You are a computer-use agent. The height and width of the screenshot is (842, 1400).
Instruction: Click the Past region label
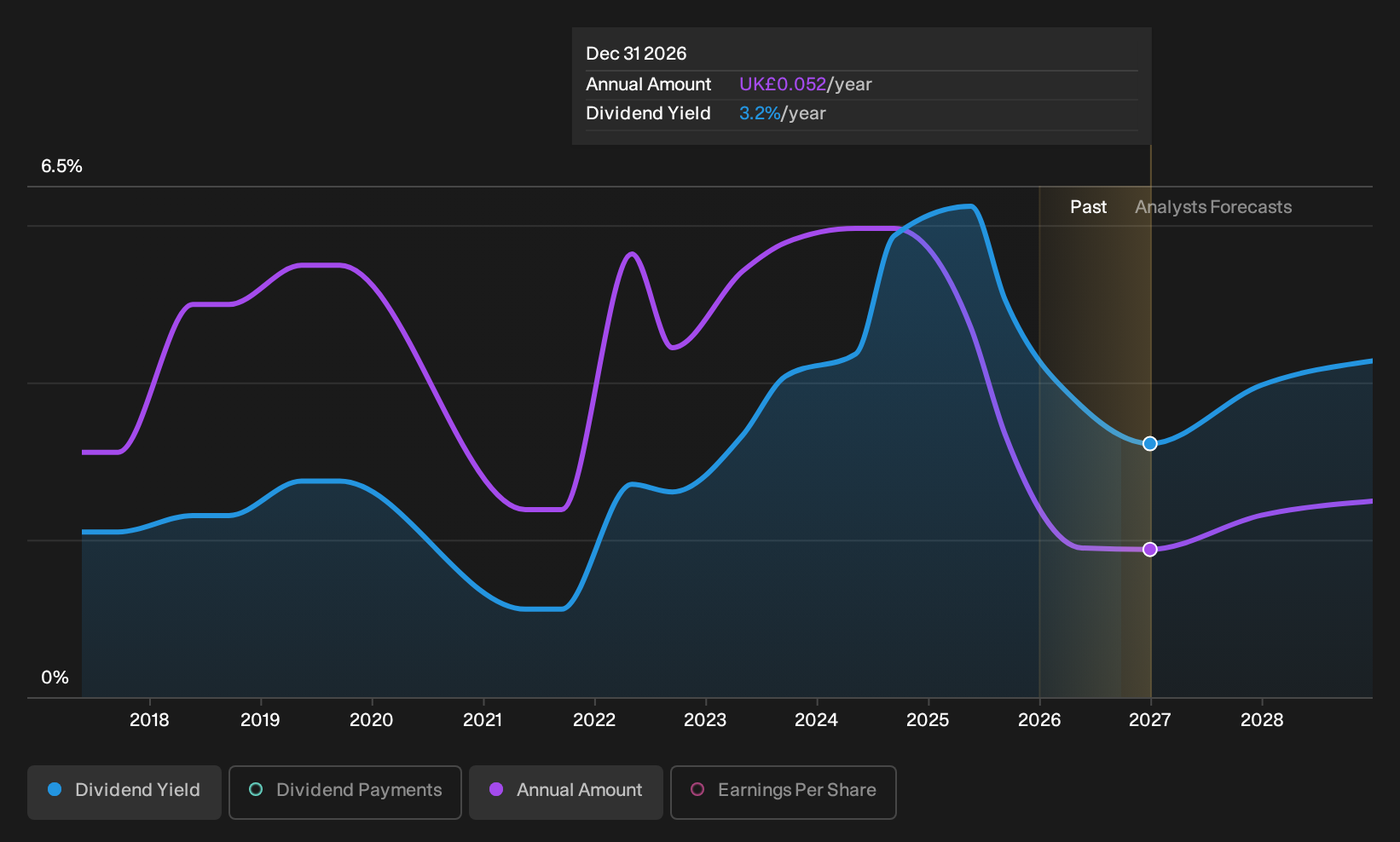[x=1089, y=207]
